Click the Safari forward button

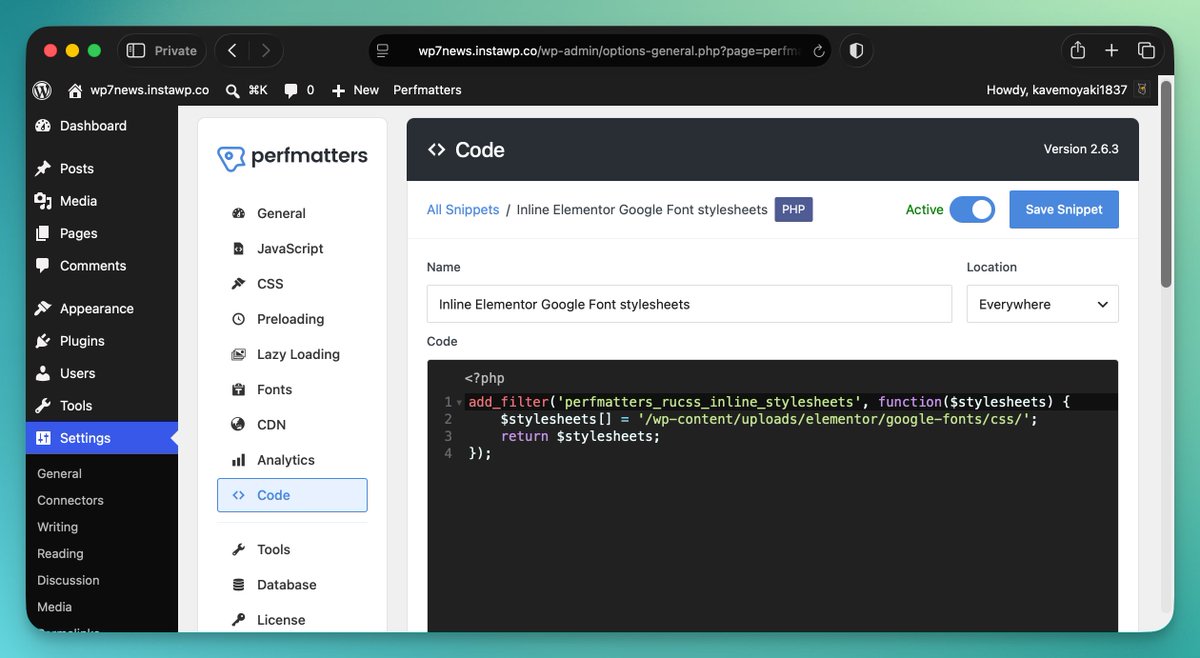click(265, 50)
